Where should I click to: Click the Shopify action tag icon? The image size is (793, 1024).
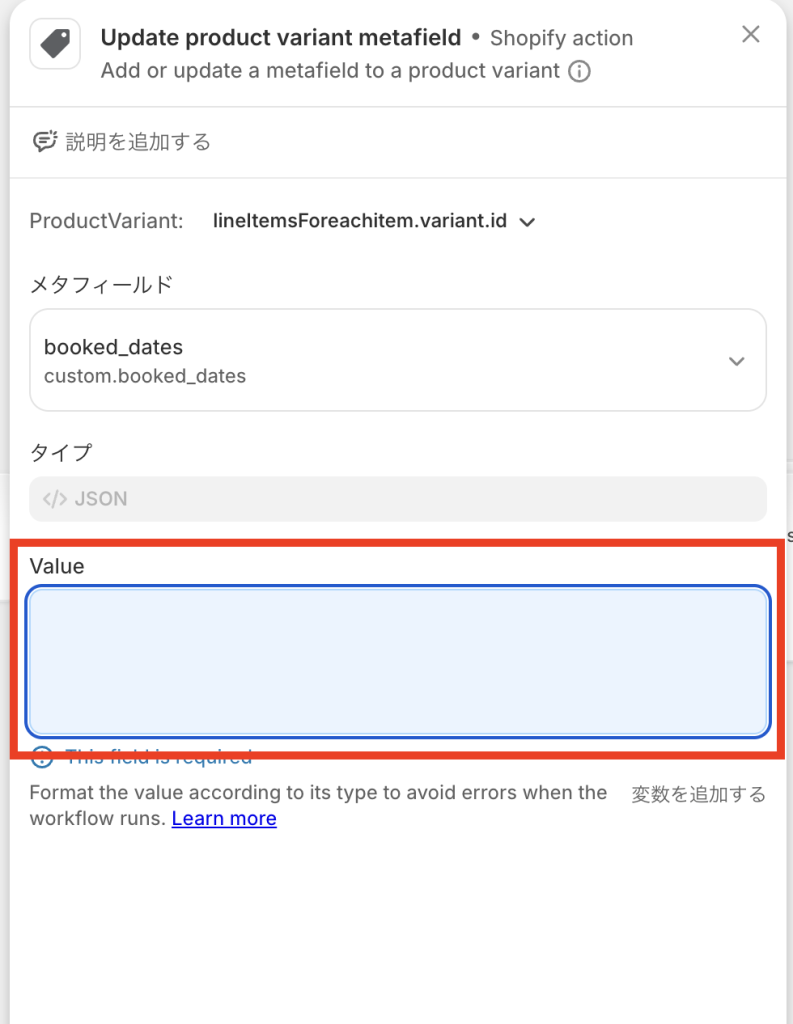55,44
